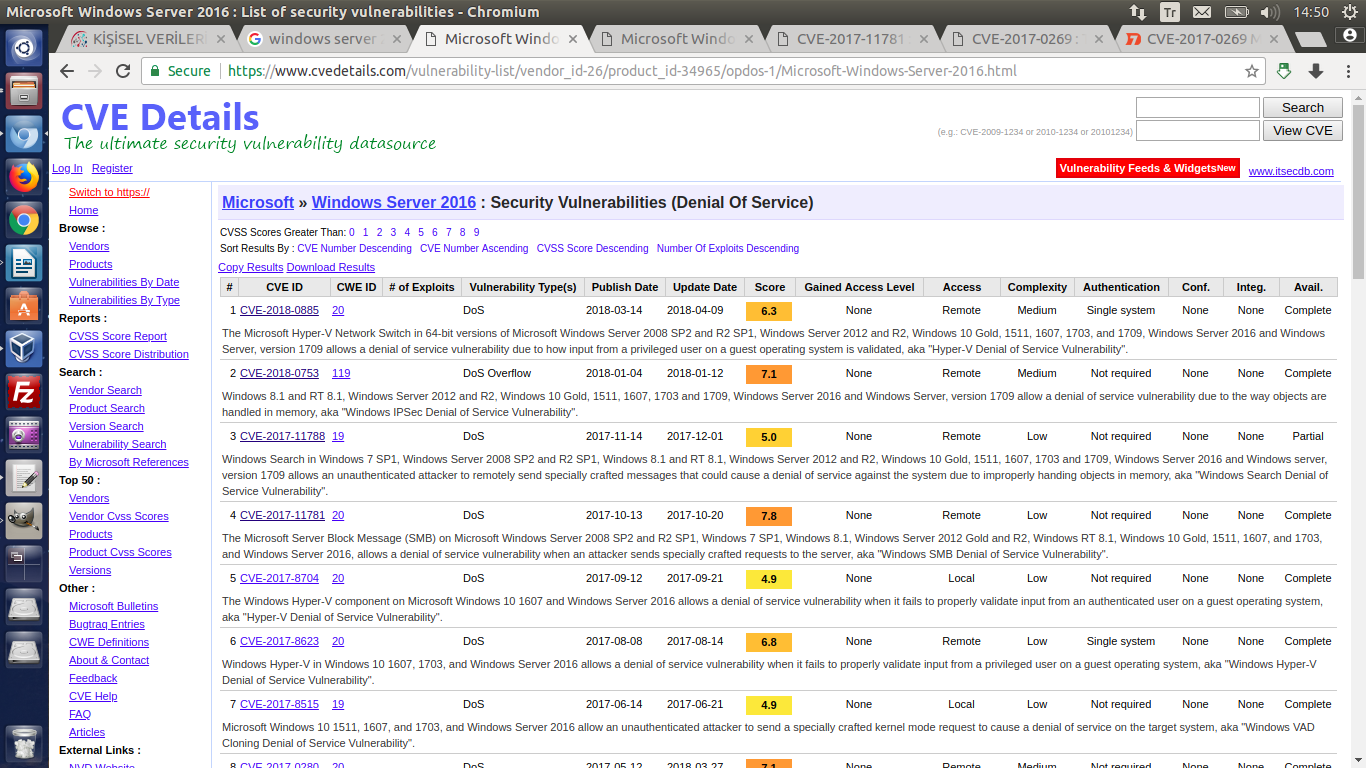Launch Google Chrome from the dock
Viewport: 1366px width, 768px height.
pyautogui.click(x=24, y=221)
